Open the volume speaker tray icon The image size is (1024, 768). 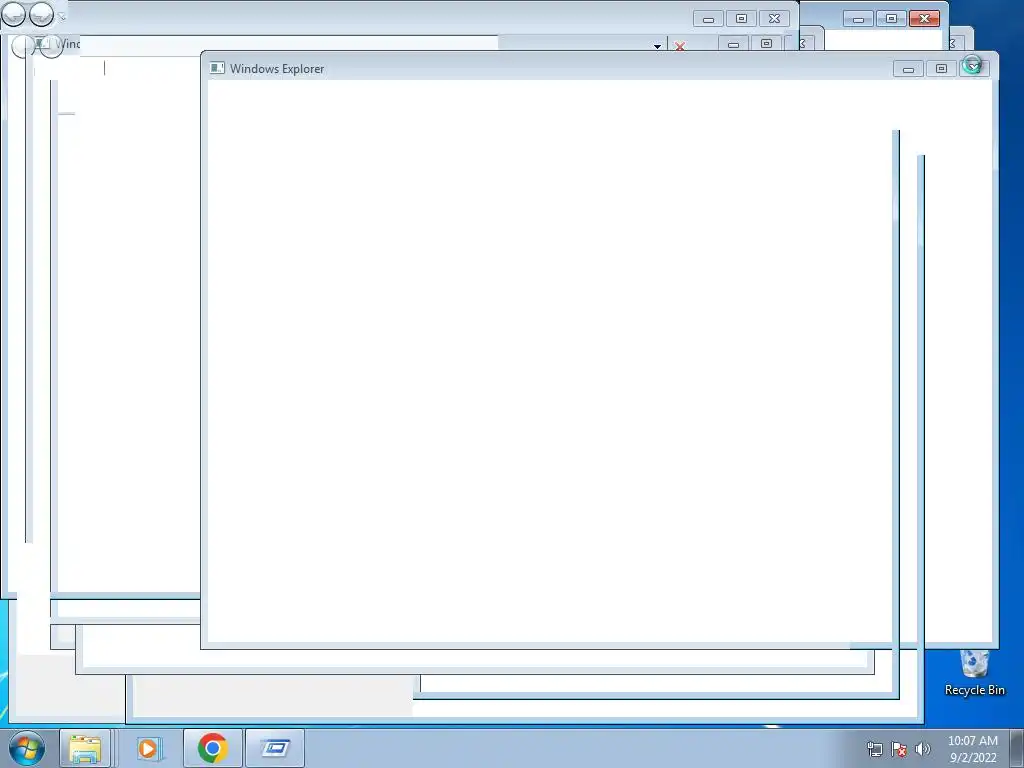click(x=923, y=750)
